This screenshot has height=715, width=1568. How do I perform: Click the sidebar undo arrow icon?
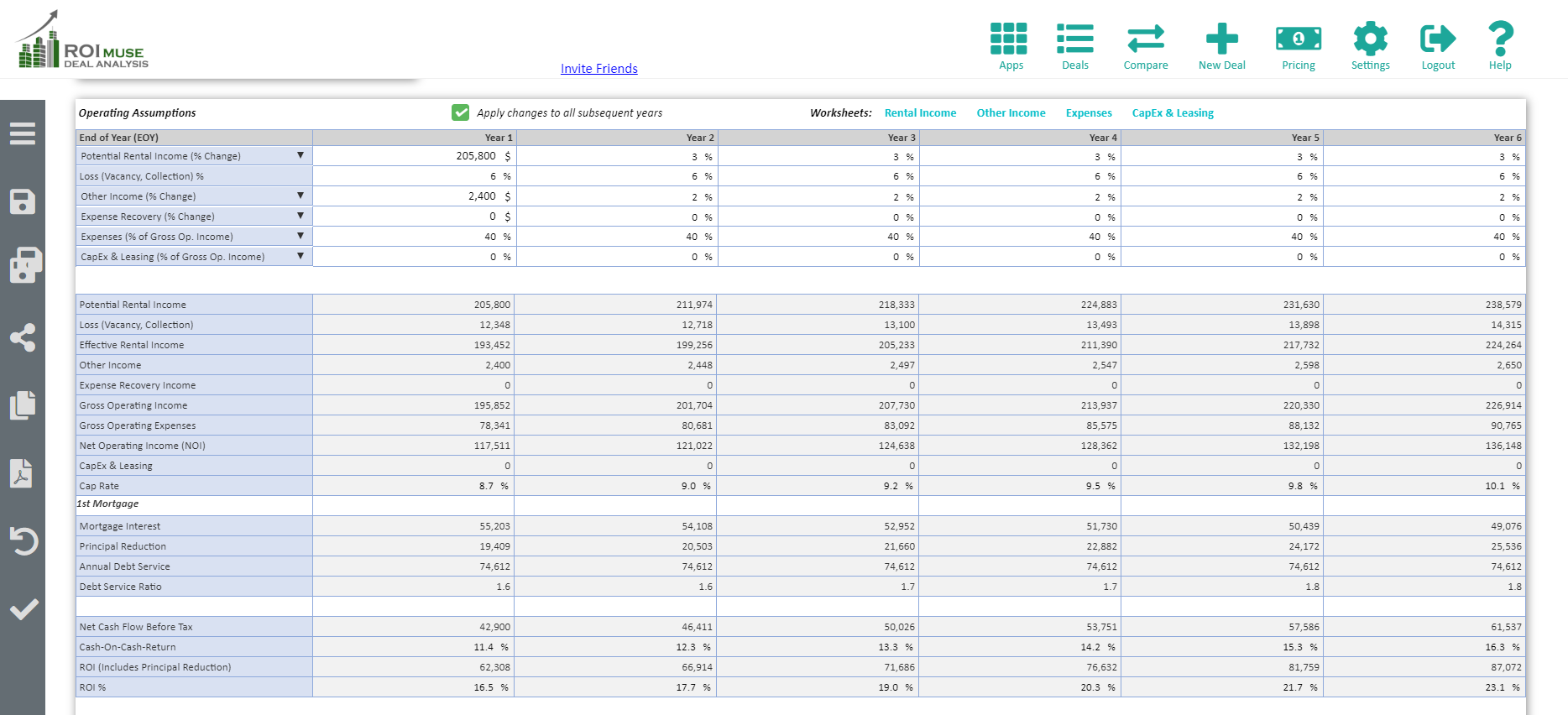point(23,540)
